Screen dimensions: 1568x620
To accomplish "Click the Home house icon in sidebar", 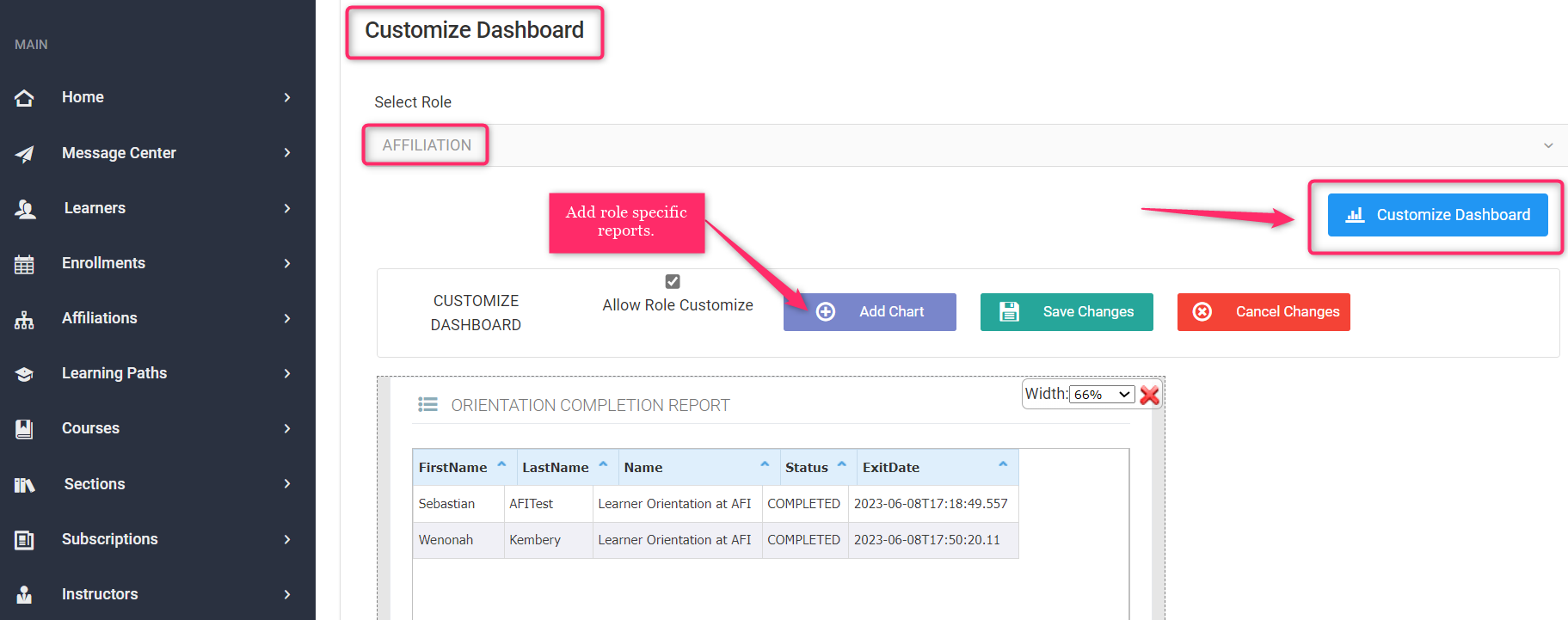I will pos(24,98).
